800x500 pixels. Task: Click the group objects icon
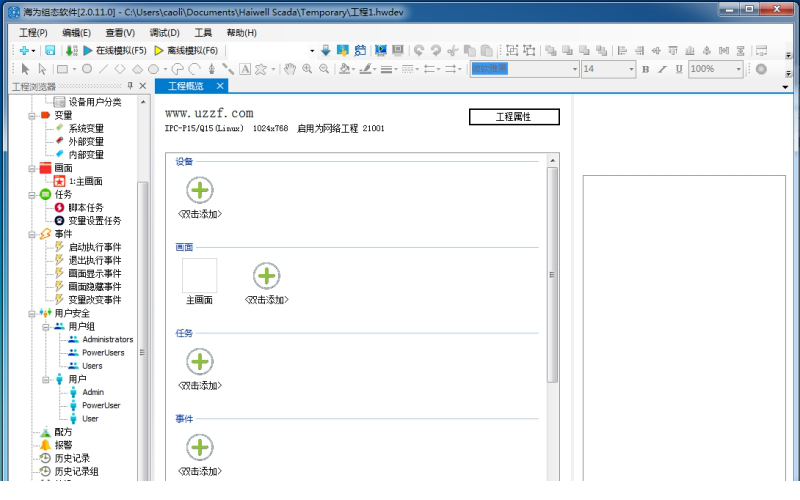tap(512, 50)
